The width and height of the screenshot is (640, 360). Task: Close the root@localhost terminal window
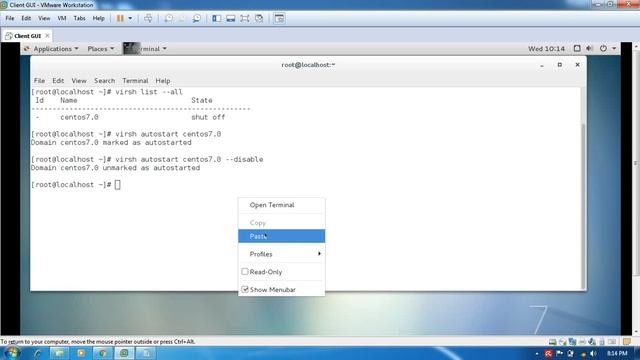pos(577,65)
